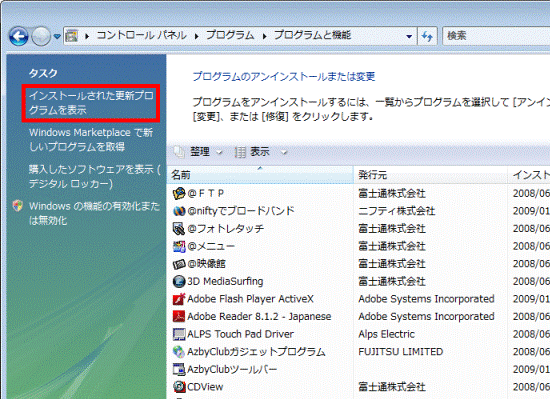Click the AzbyClubガジェットプログラム icon
The height and width of the screenshot is (399, 550).
tap(179, 352)
